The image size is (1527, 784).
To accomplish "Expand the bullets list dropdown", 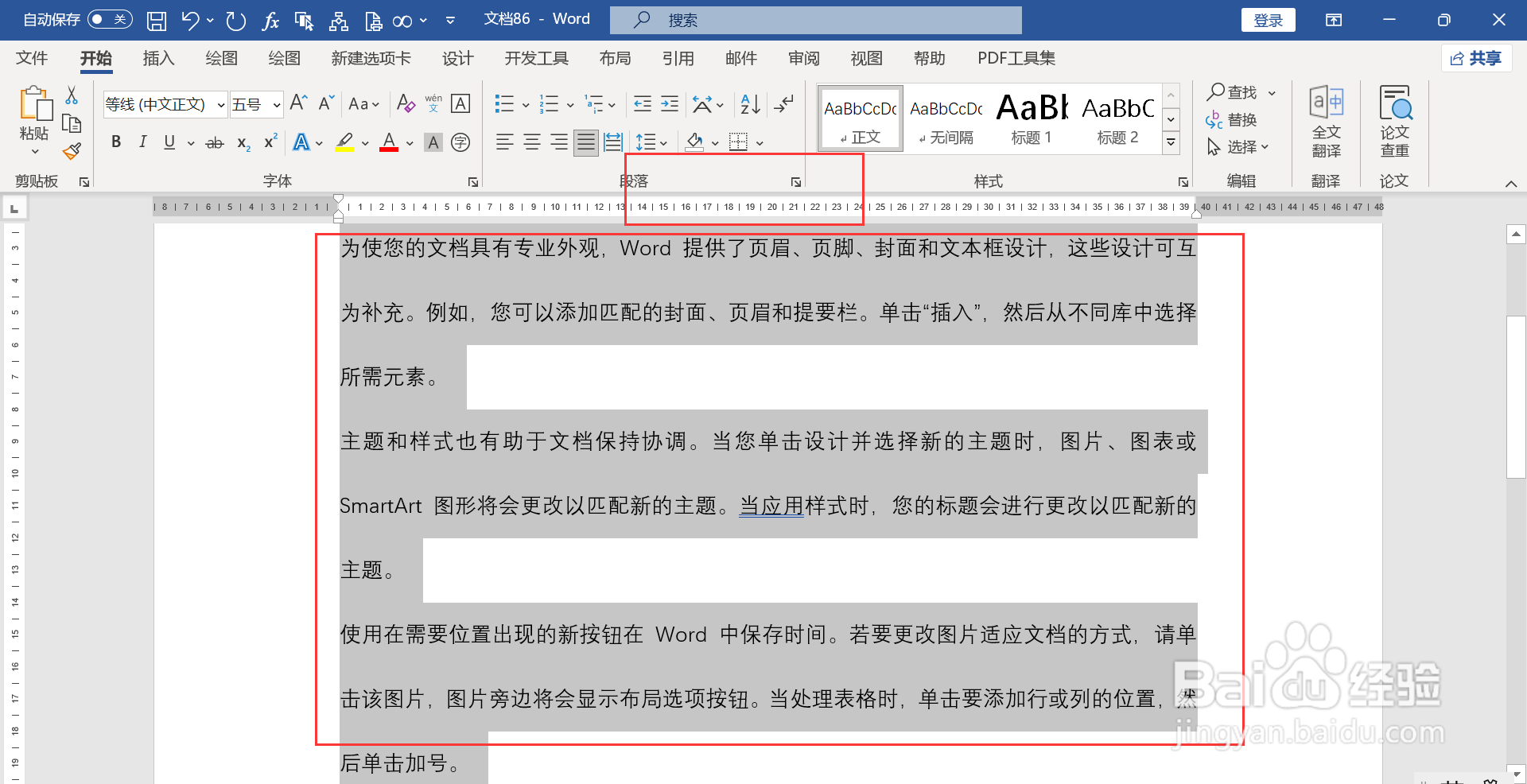I will tap(526, 104).
